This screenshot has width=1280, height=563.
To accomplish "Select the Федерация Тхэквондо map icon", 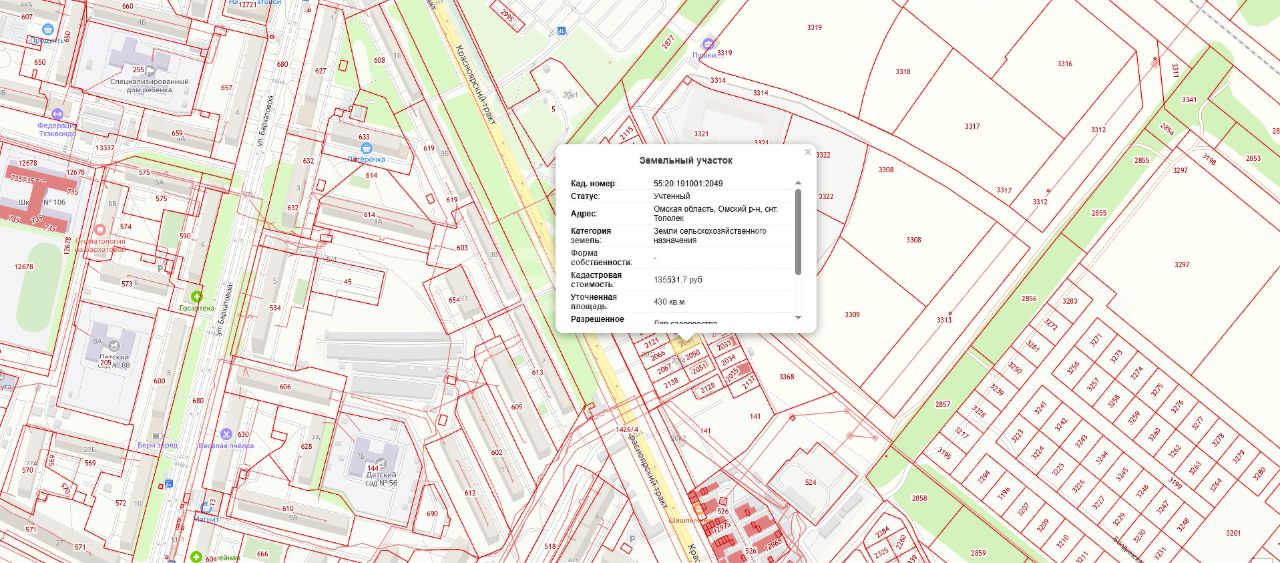I will (58, 114).
